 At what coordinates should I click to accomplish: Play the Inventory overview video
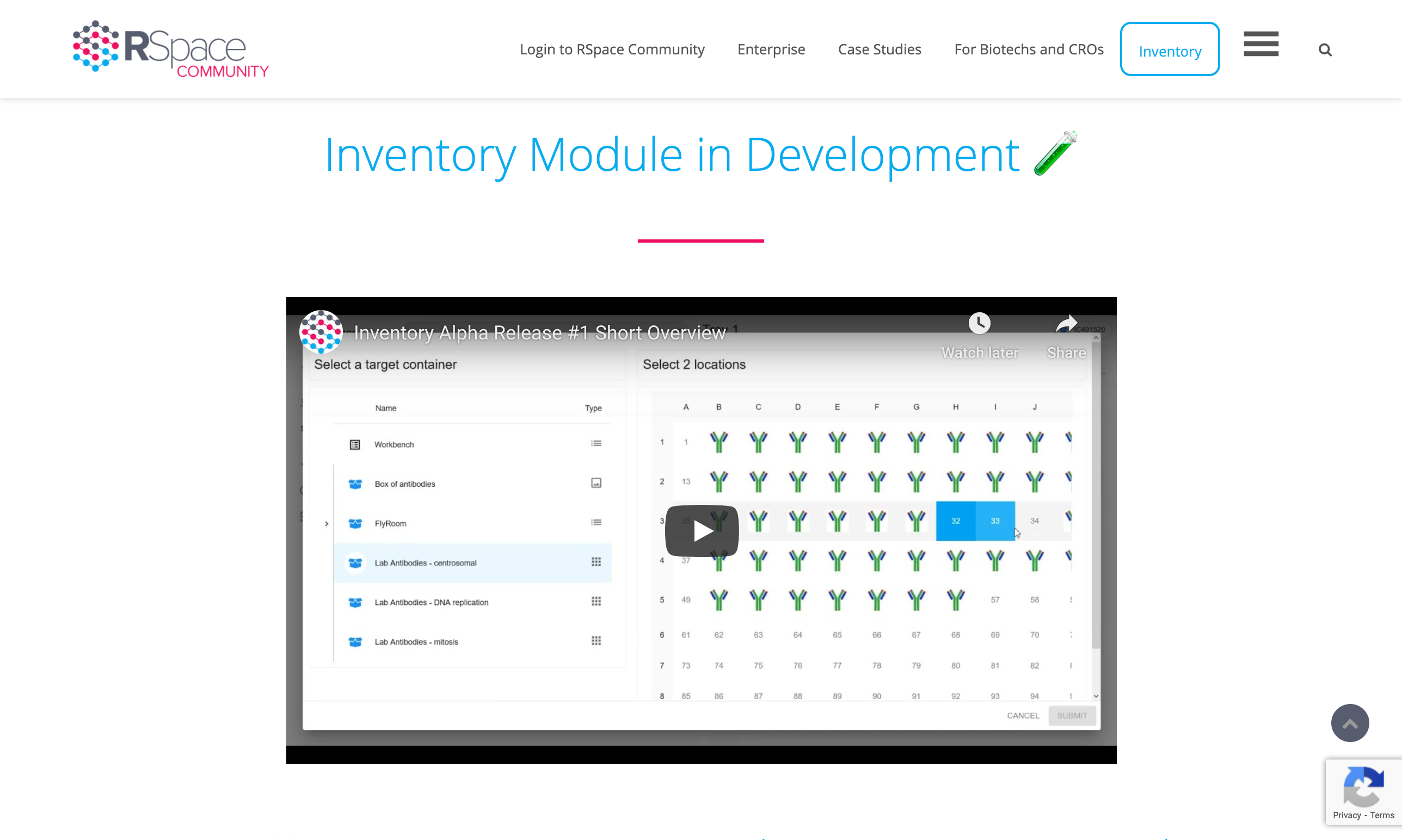pyautogui.click(x=702, y=530)
